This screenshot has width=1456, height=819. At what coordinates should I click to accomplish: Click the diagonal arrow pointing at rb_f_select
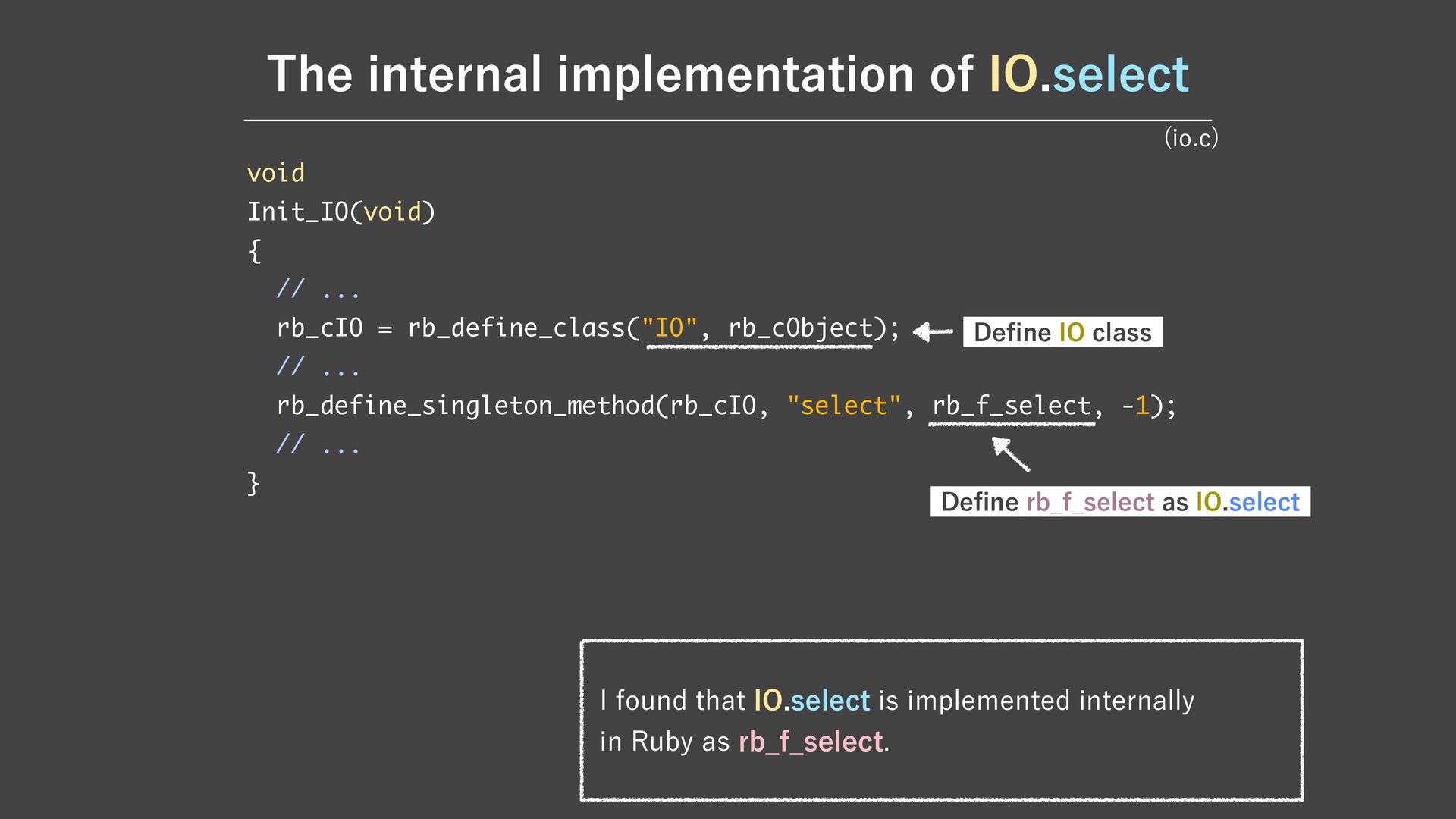click(x=1012, y=455)
